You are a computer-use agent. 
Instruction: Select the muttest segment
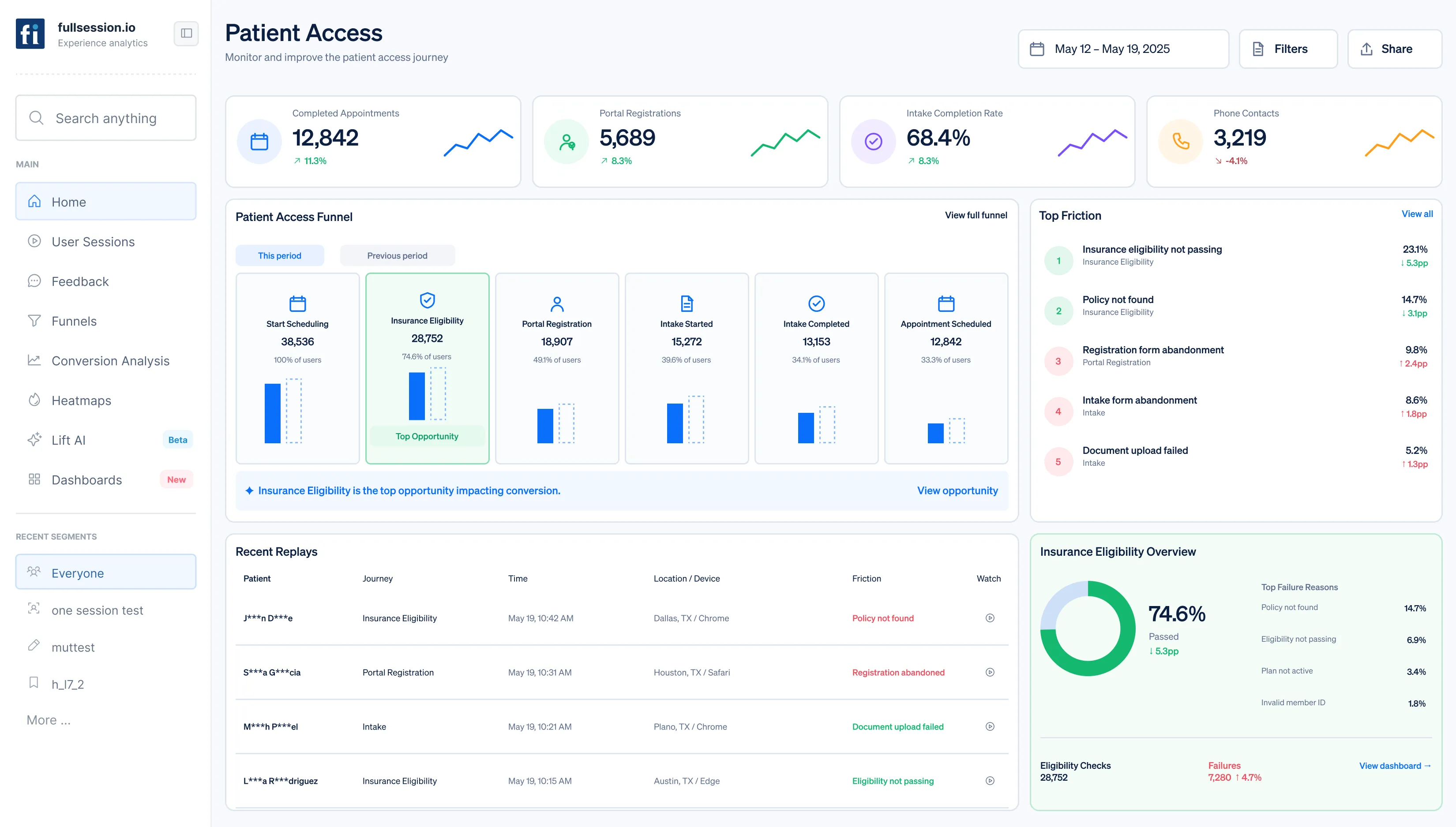coord(105,647)
